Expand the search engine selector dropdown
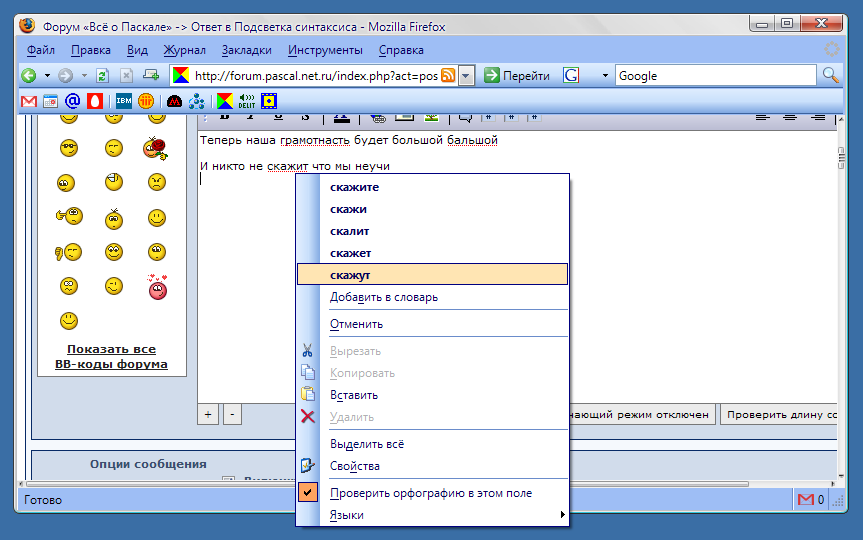Viewport: 863px width, 540px height. pyautogui.click(x=605, y=76)
